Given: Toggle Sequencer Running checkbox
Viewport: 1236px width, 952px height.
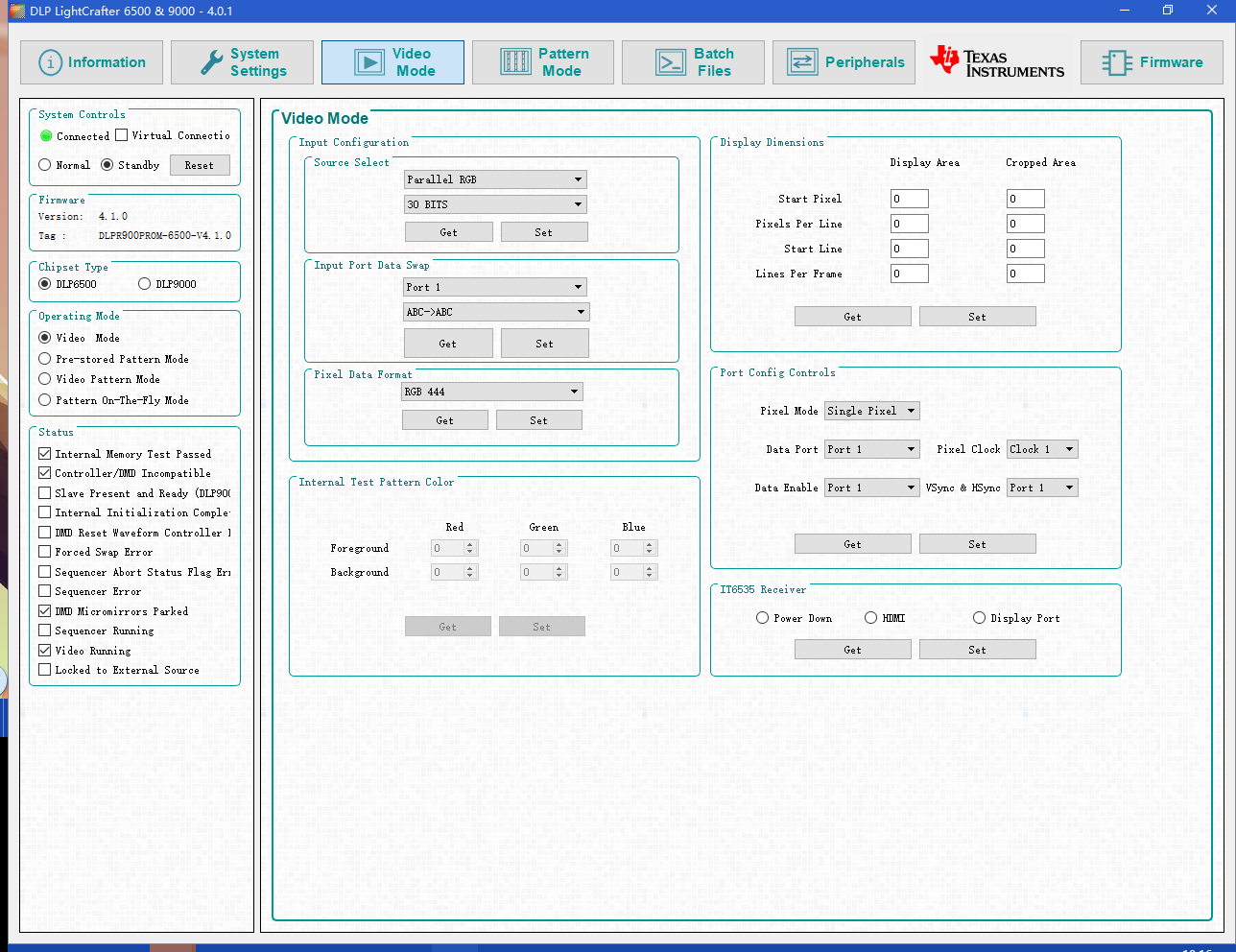Looking at the screenshot, I should (45, 631).
